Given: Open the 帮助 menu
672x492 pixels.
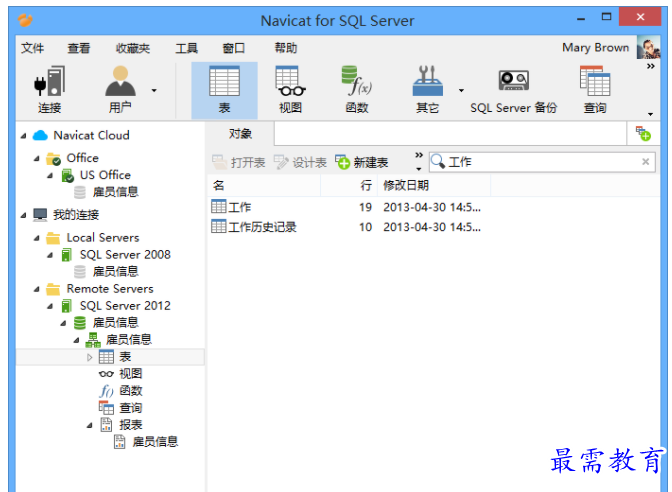Looking at the screenshot, I should coord(286,48).
